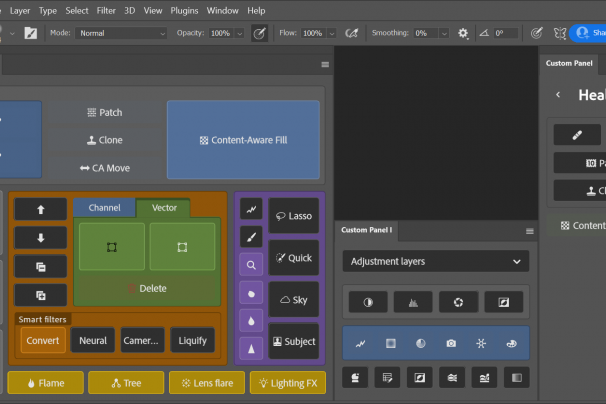Click the left vector mask icon in green panel

click(112, 247)
